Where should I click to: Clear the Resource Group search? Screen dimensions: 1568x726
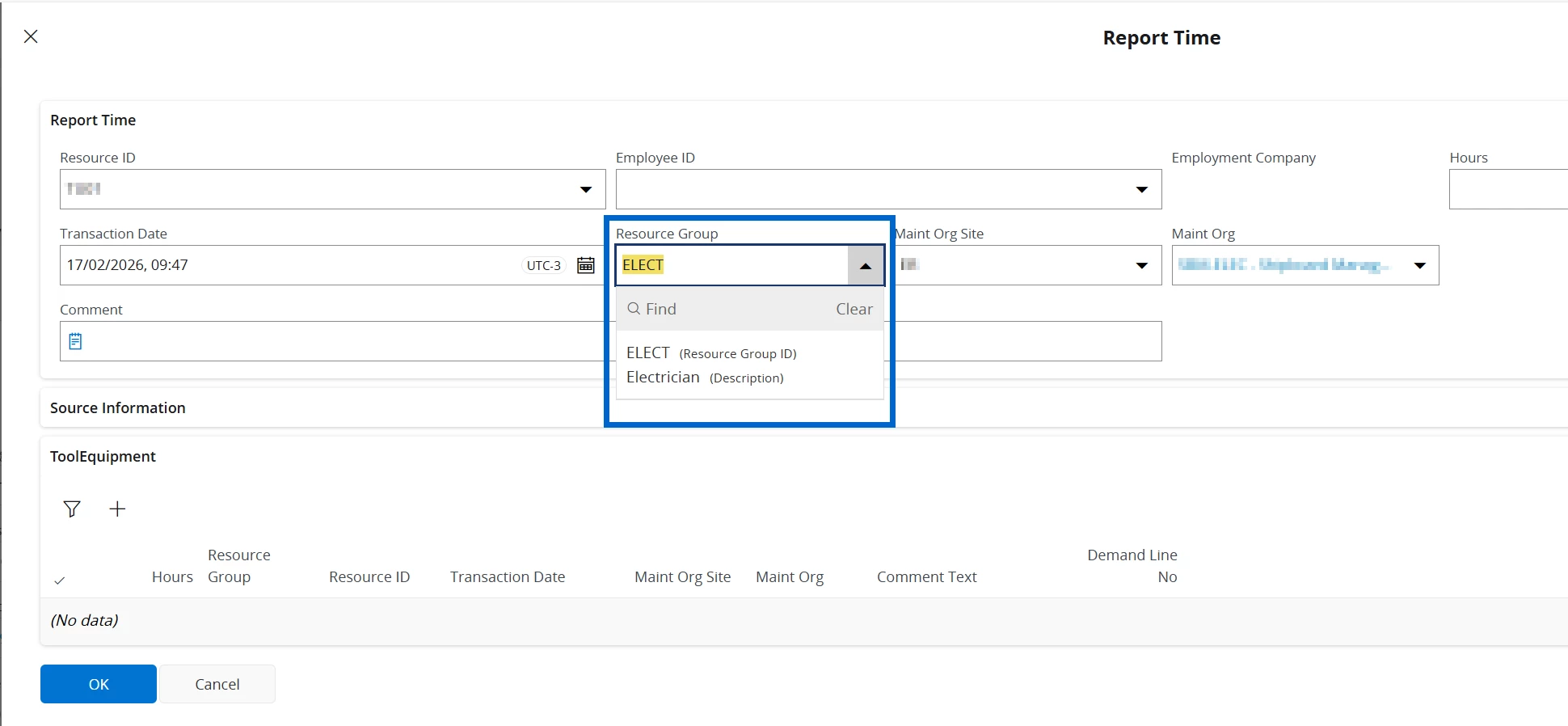854,309
